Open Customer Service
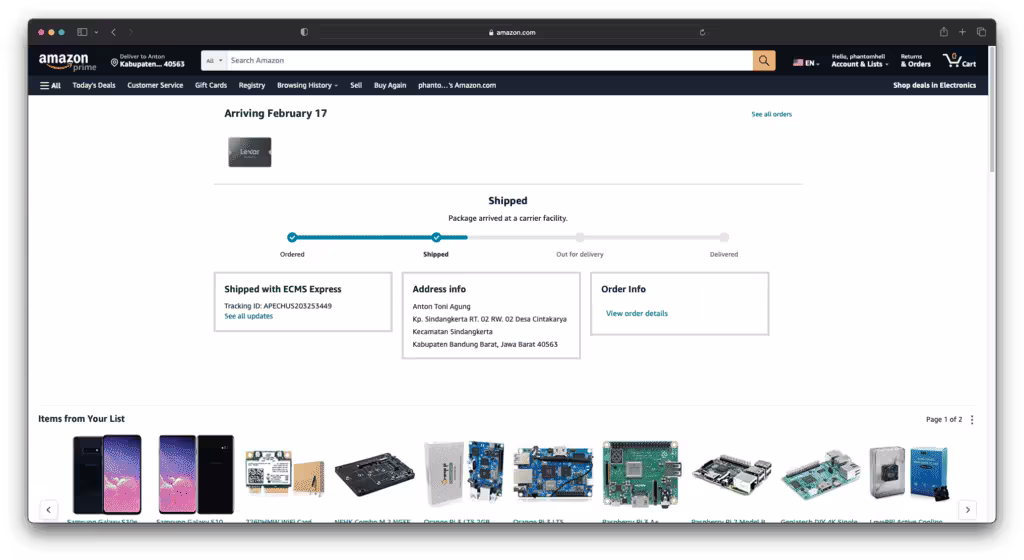Screen dimensions: 1024x560 click(x=155, y=86)
